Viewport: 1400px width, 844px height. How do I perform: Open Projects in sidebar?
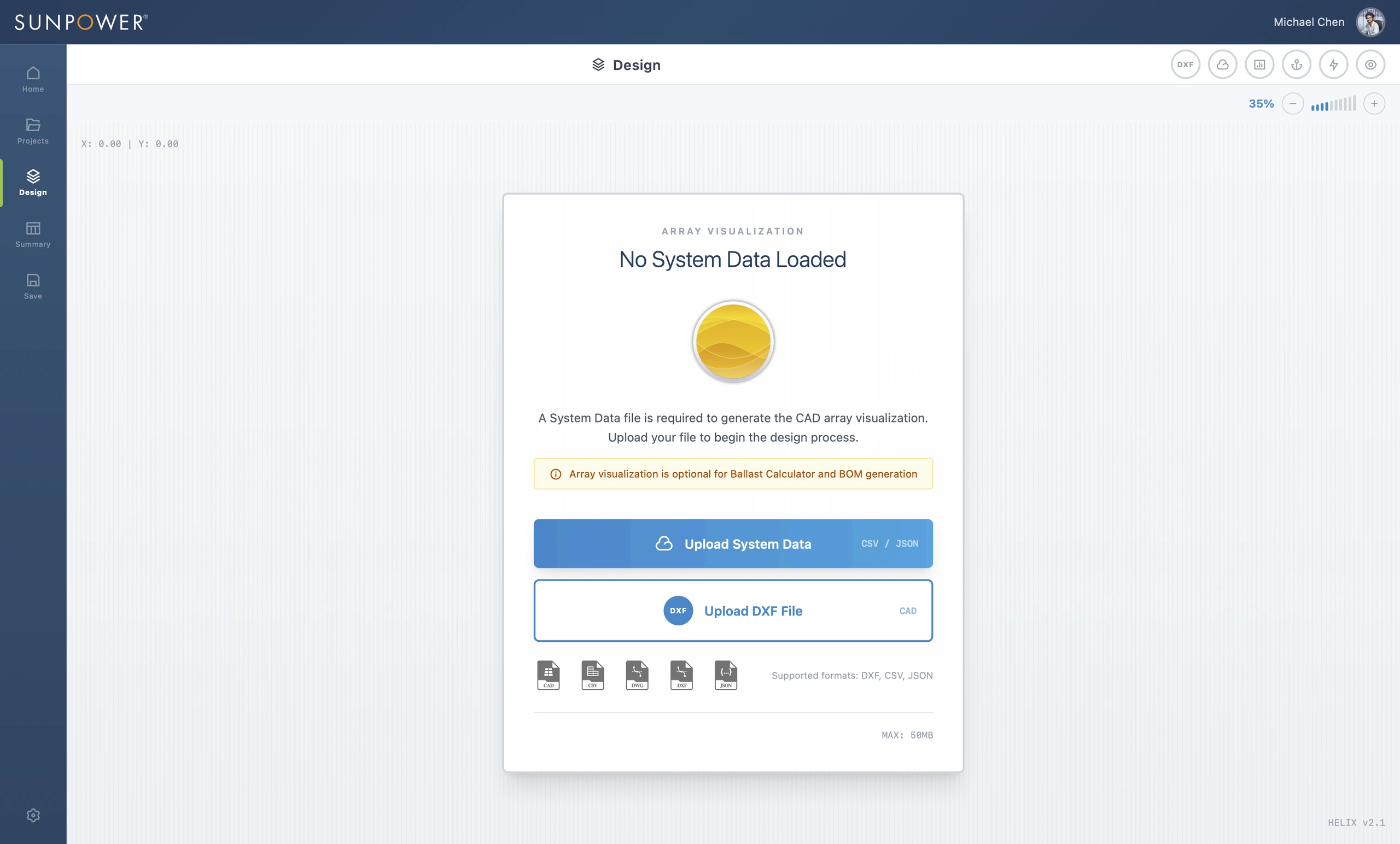pyautogui.click(x=33, y=131)
